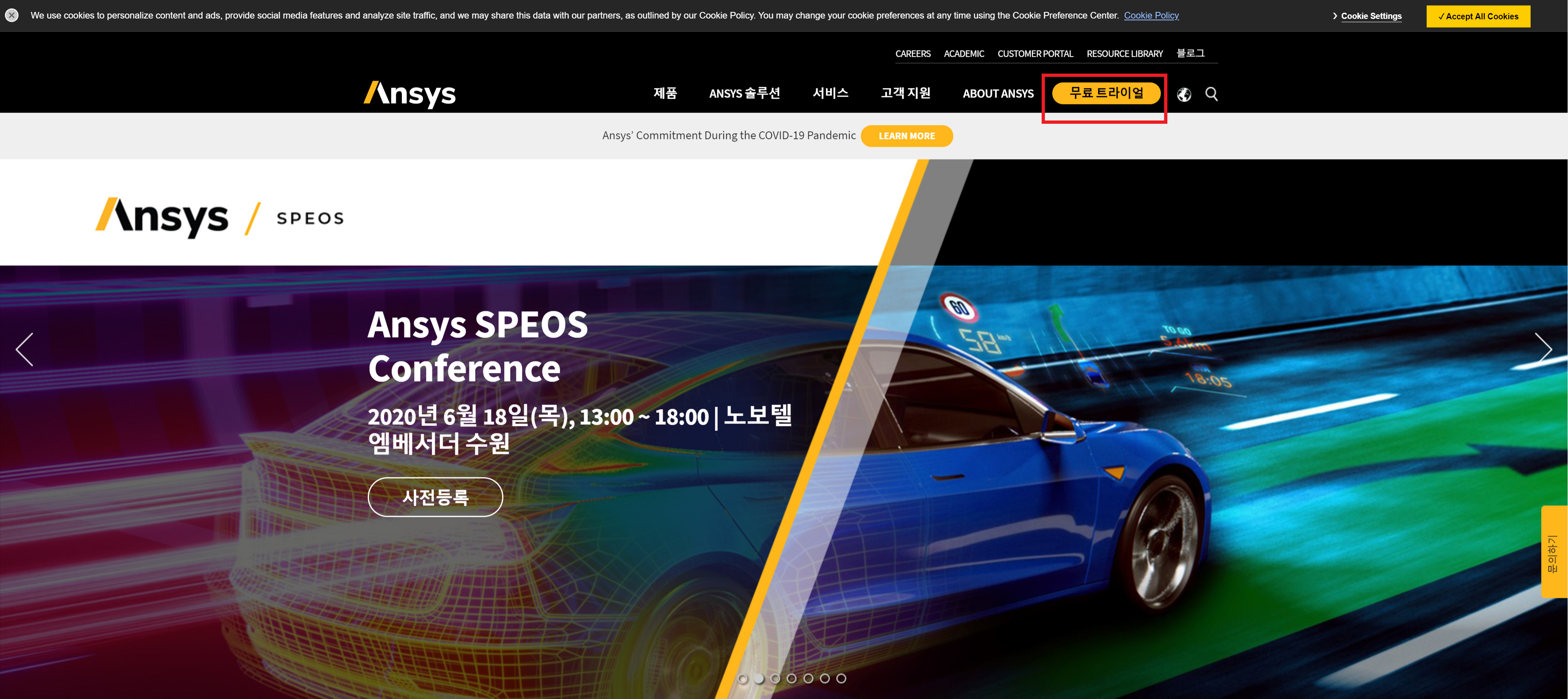Expand the ANSYS 솔루션 menu
The height and width of the screenshot is (699, 1568).
click(x=744, y=93)
